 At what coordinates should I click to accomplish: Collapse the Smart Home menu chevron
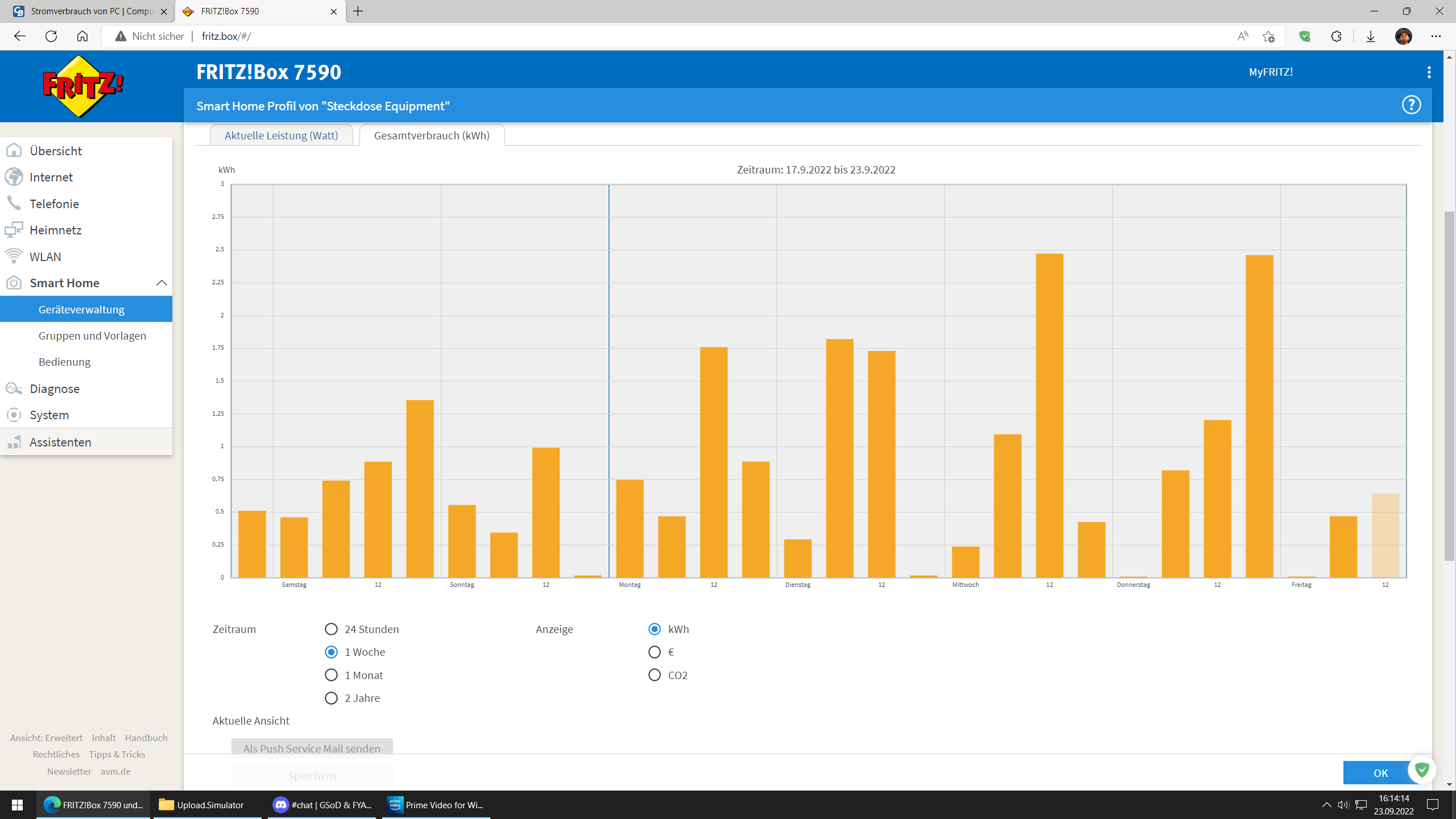coord(162,283)
